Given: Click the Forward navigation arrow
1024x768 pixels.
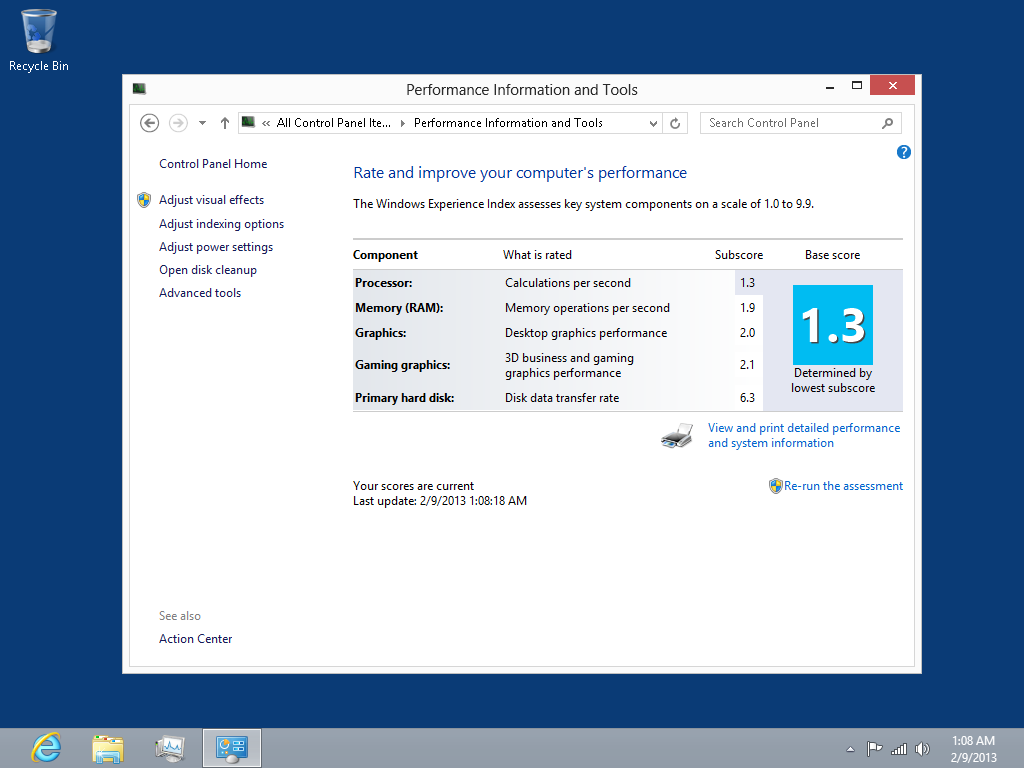Looking at the screenshot, I should pyautogui.click(x=178, y=123).
